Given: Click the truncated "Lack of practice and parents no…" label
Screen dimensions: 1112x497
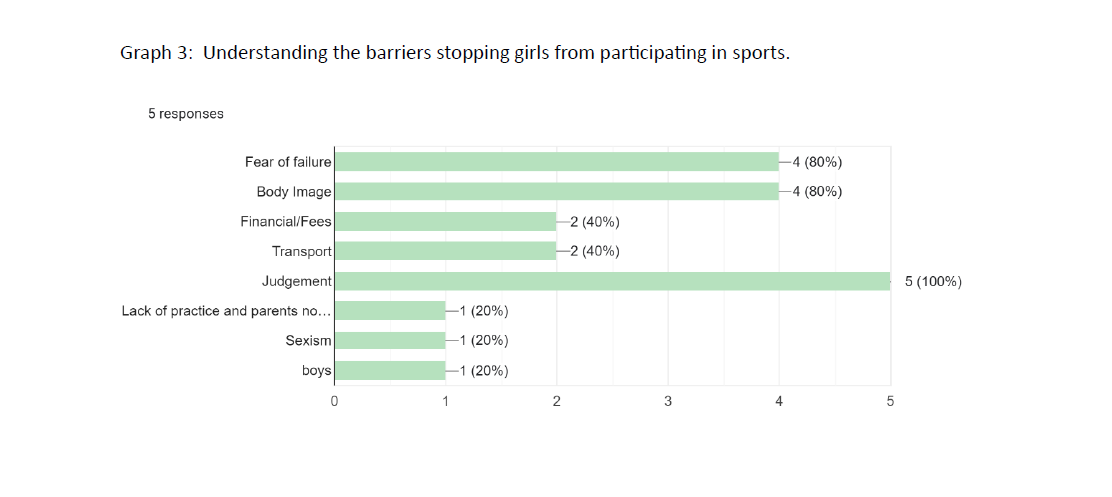Looking at the screenshot, I should [226, 311].
